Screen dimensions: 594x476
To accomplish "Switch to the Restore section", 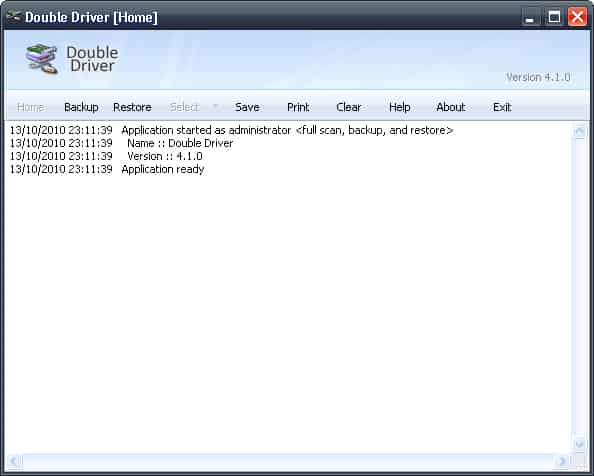I will click(132, 107).
